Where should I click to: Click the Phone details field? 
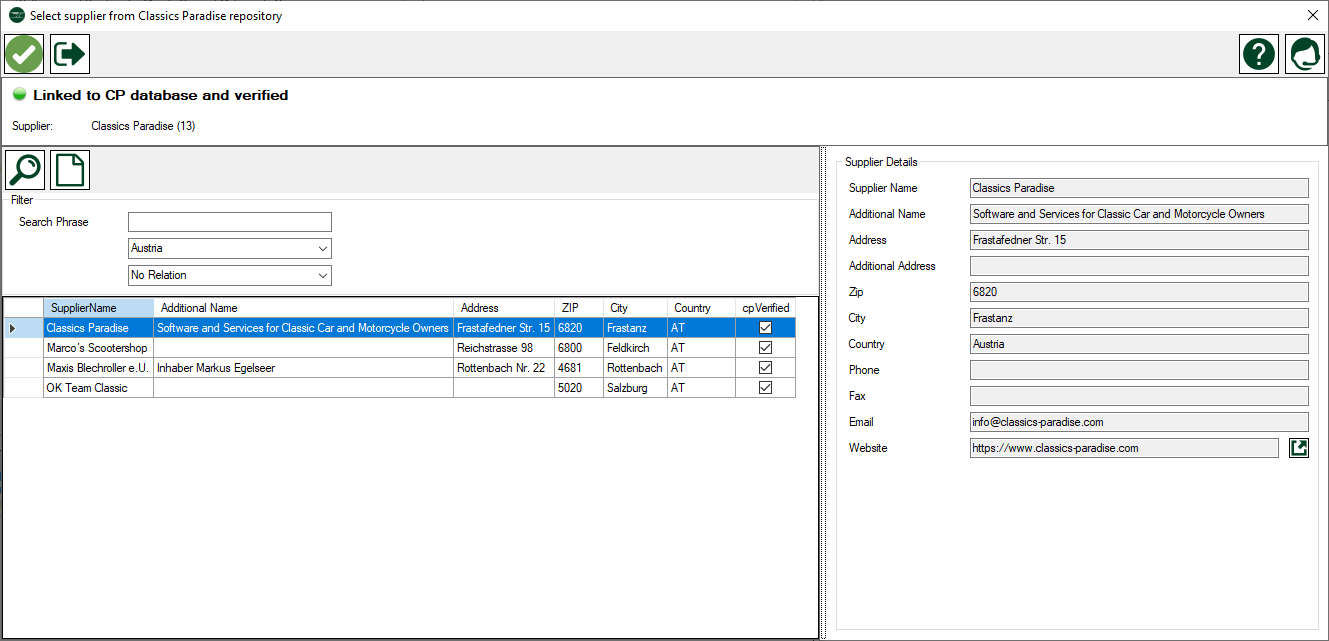(1139, 370)
